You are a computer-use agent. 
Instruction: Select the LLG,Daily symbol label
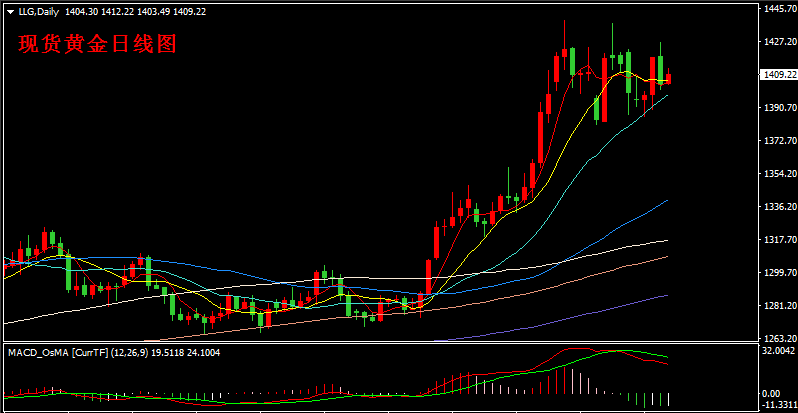[x=39, y=12]
